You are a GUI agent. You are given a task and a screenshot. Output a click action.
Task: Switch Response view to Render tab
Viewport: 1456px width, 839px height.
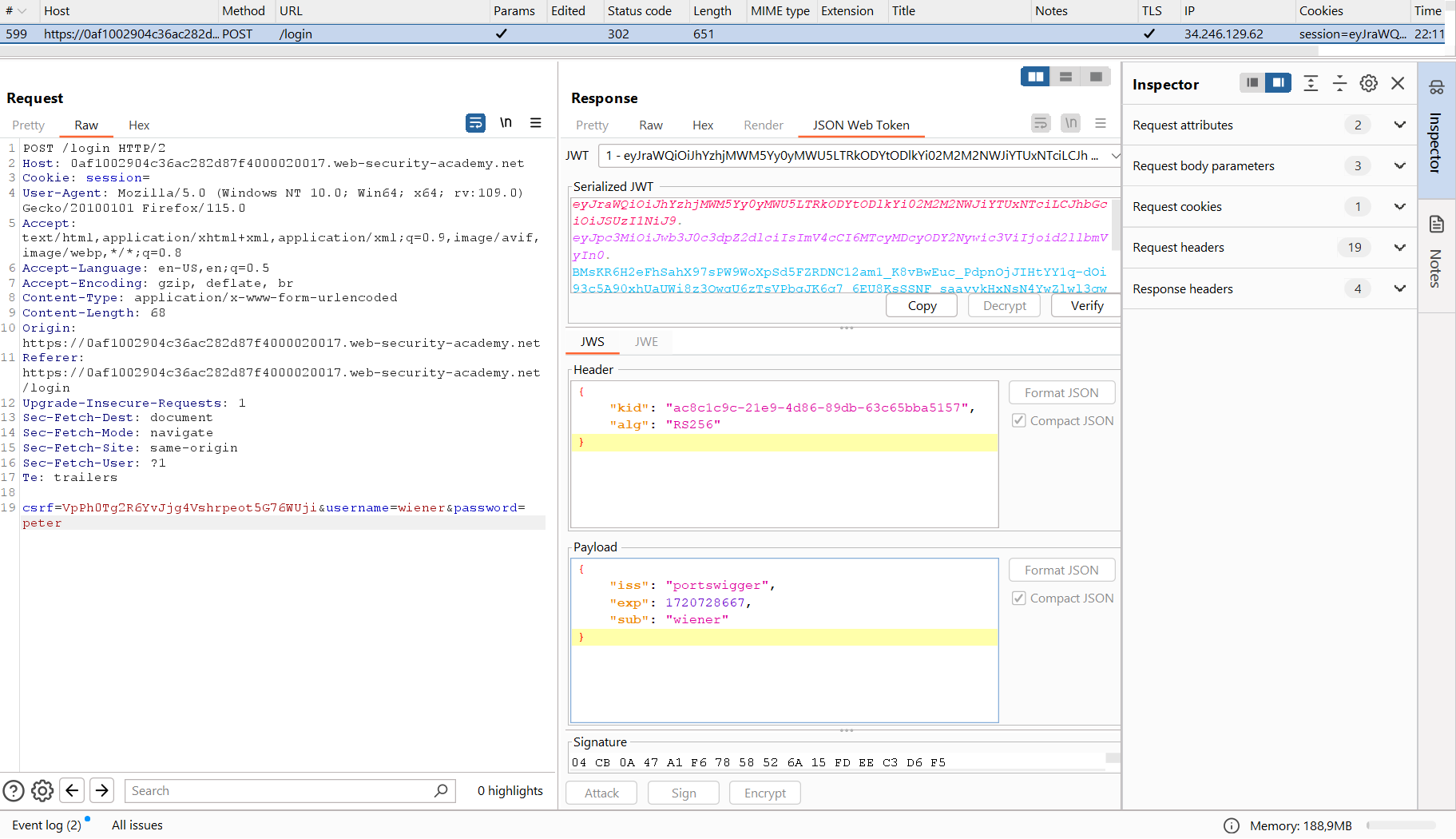(764, 125)
